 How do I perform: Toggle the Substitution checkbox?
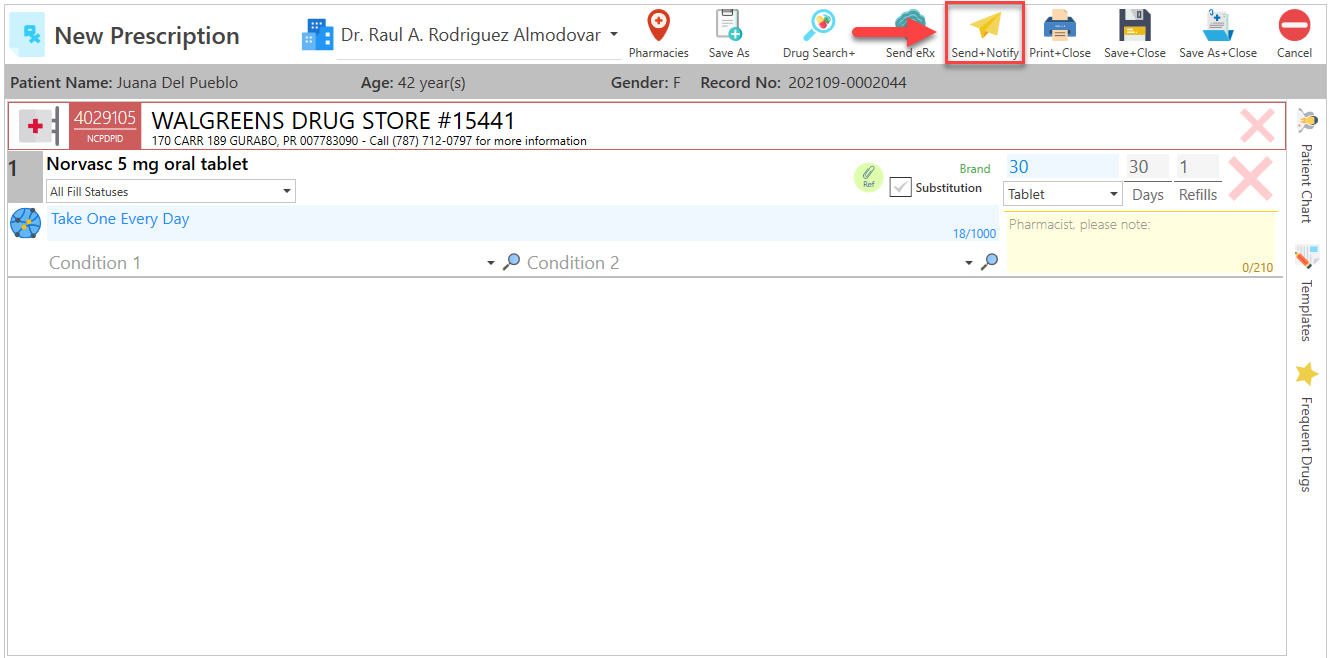click(900, 187)
